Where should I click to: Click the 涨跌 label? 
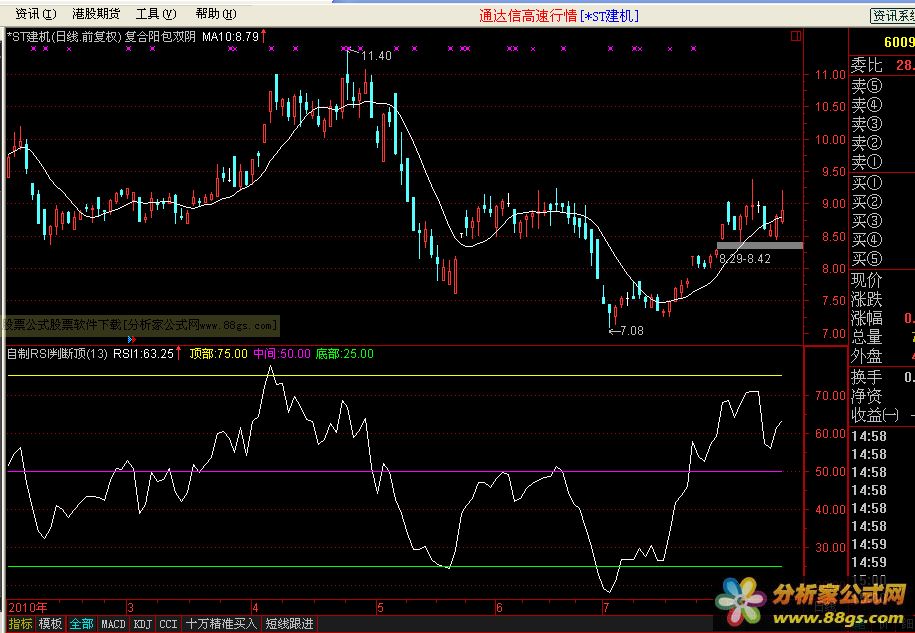click(x=867, y=299)
